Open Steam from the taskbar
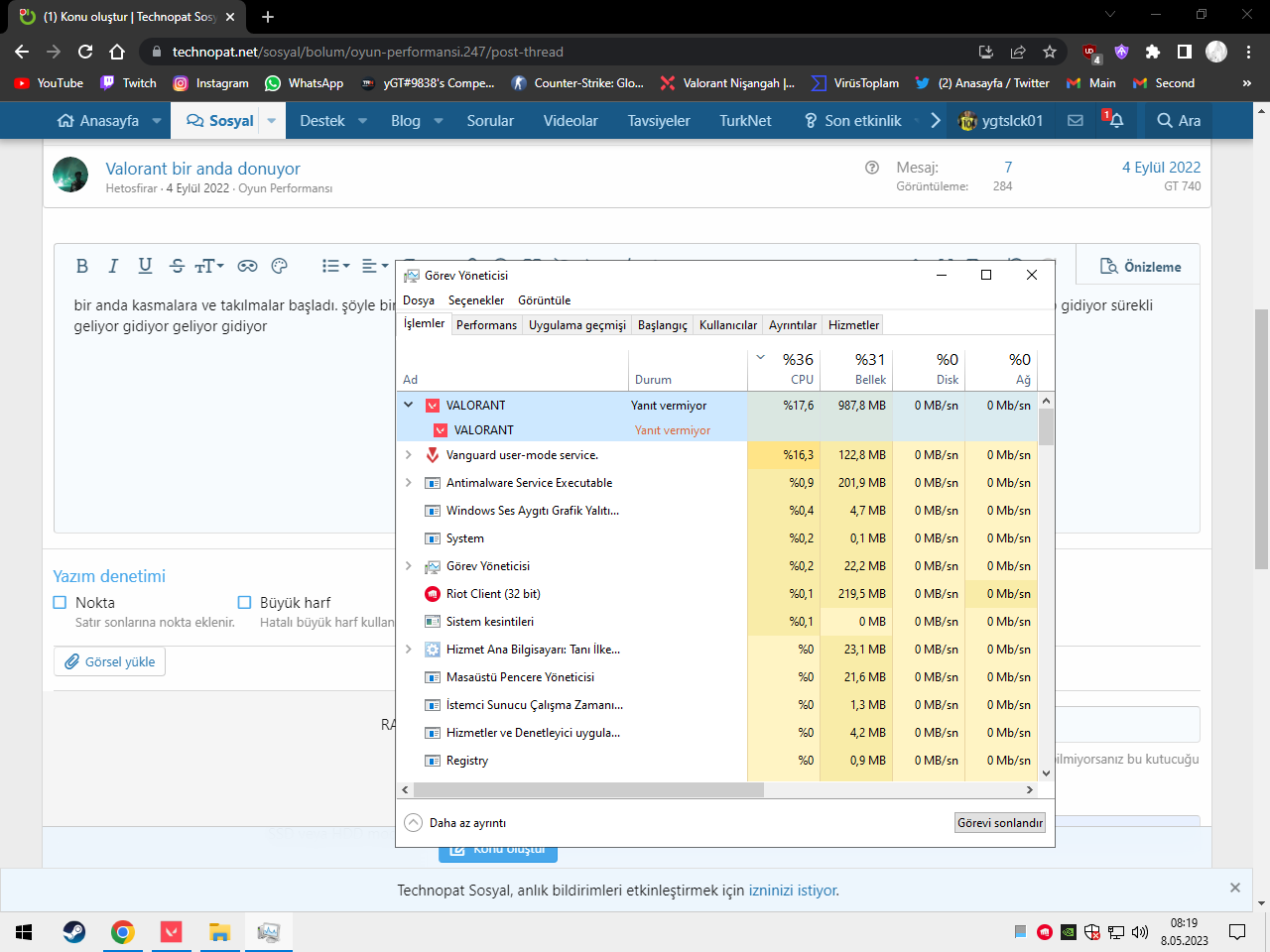 tap(73, 932)
